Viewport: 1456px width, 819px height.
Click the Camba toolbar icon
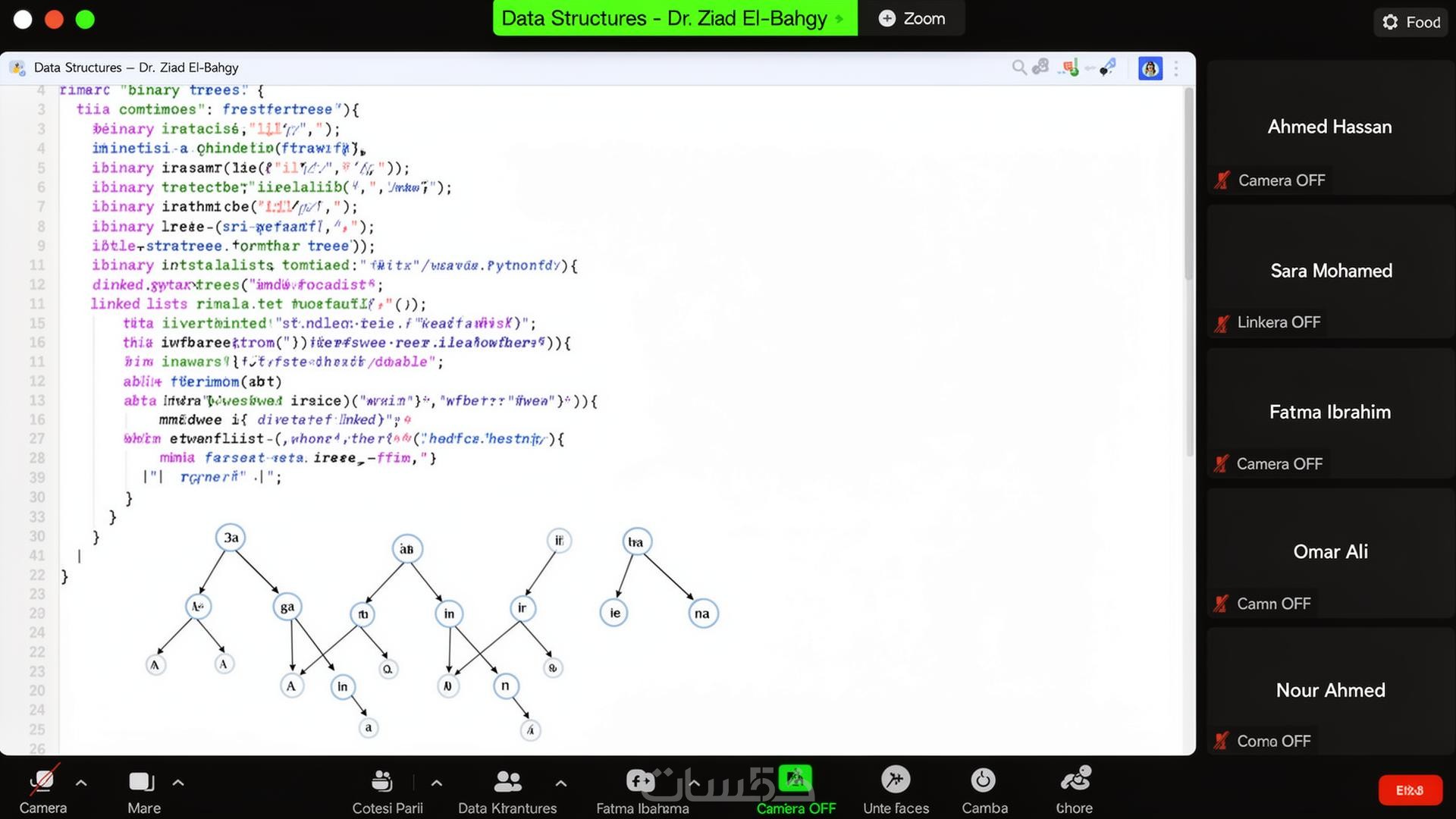click(x=983, y=780)
